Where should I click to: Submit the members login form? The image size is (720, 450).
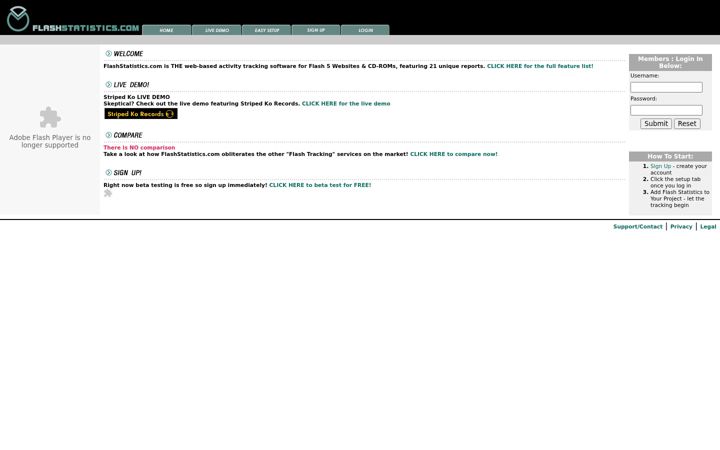click(x=656, y=124)
